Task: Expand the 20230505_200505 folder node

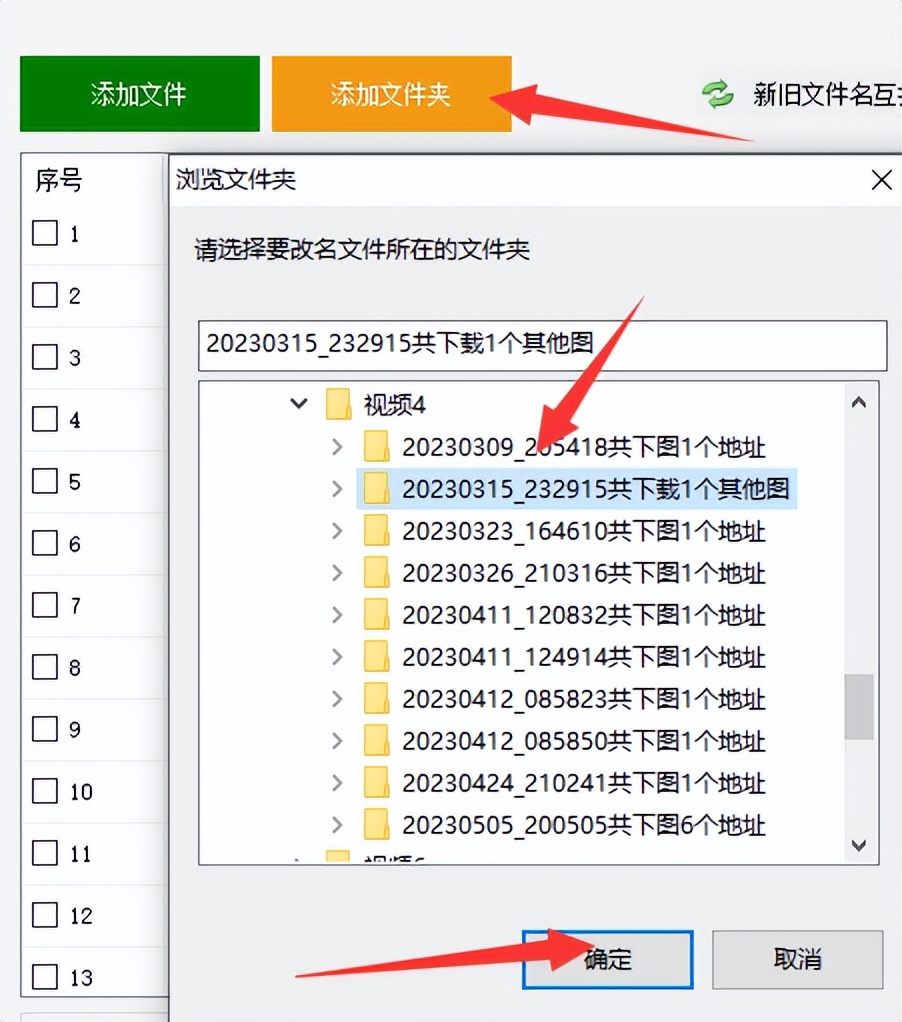Action: coord(337,825)
